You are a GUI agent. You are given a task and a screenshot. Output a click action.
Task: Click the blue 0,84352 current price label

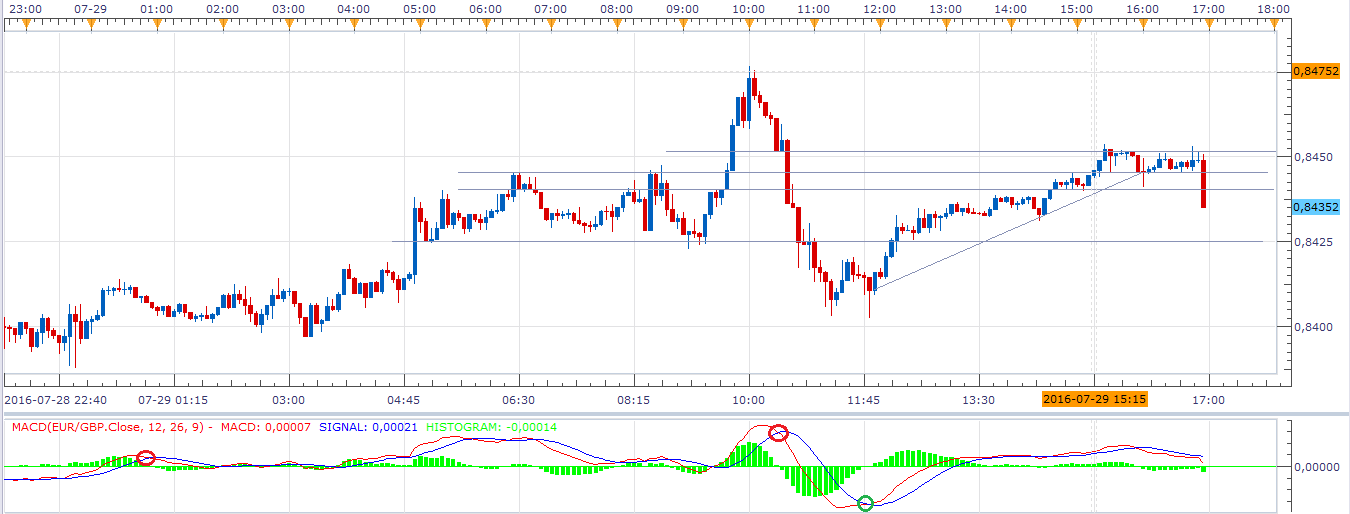coord(1316,207)
